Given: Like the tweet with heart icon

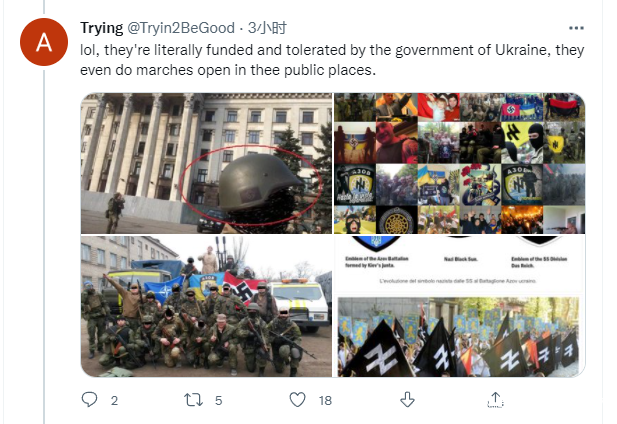Looking at the screenshot, I should (x=297, y=400).
